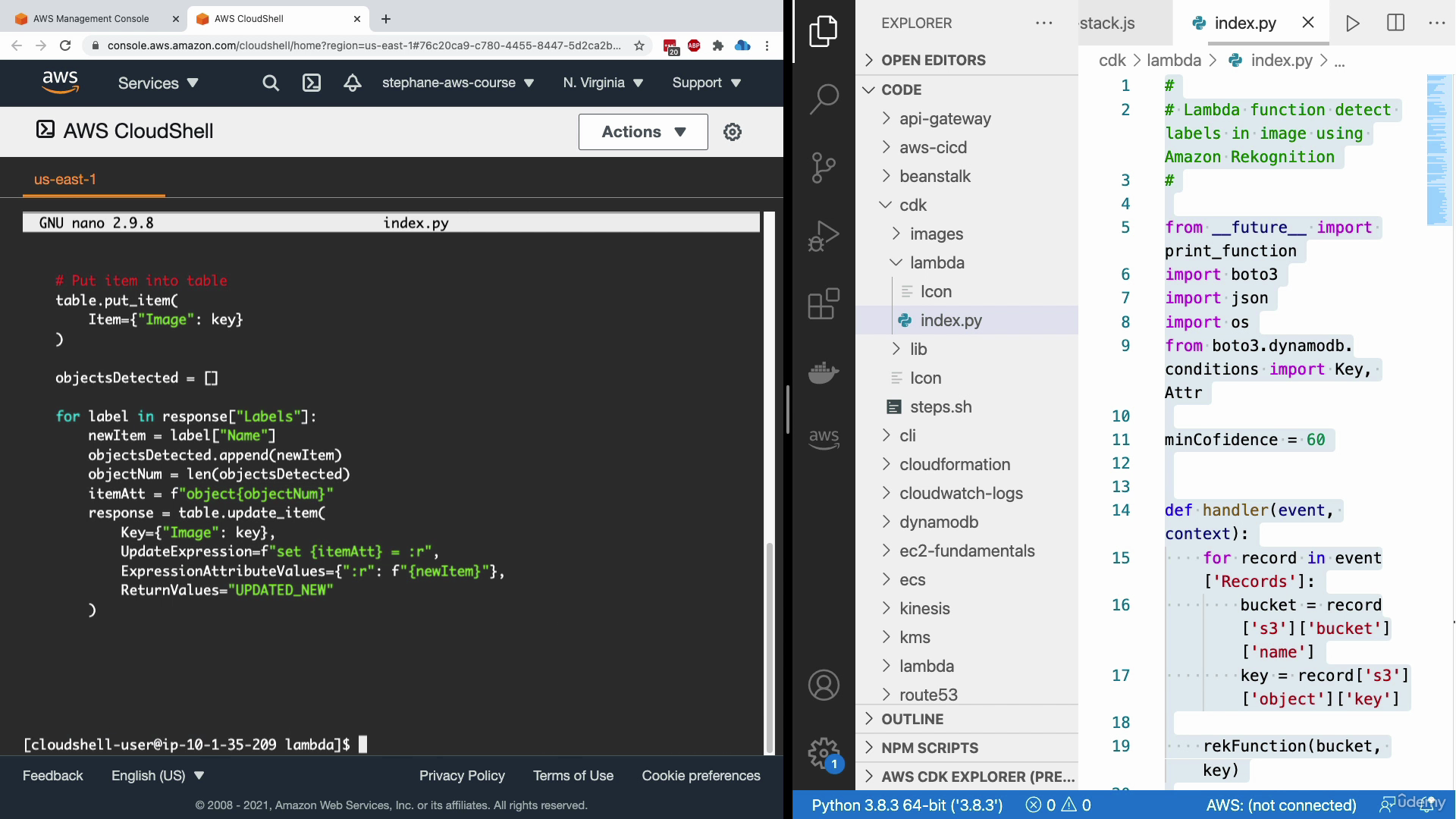
Task: Open Cookie preferences
Action: (701, 776)
